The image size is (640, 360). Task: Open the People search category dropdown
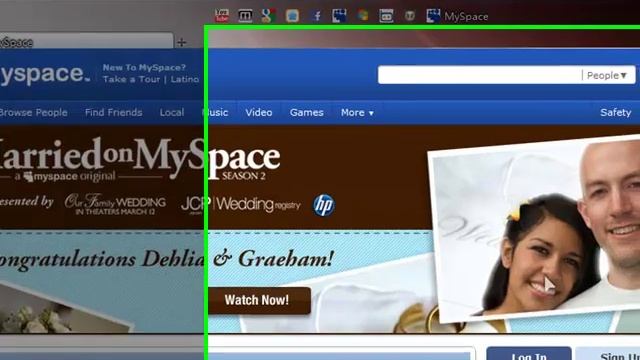tap(608, 76)
